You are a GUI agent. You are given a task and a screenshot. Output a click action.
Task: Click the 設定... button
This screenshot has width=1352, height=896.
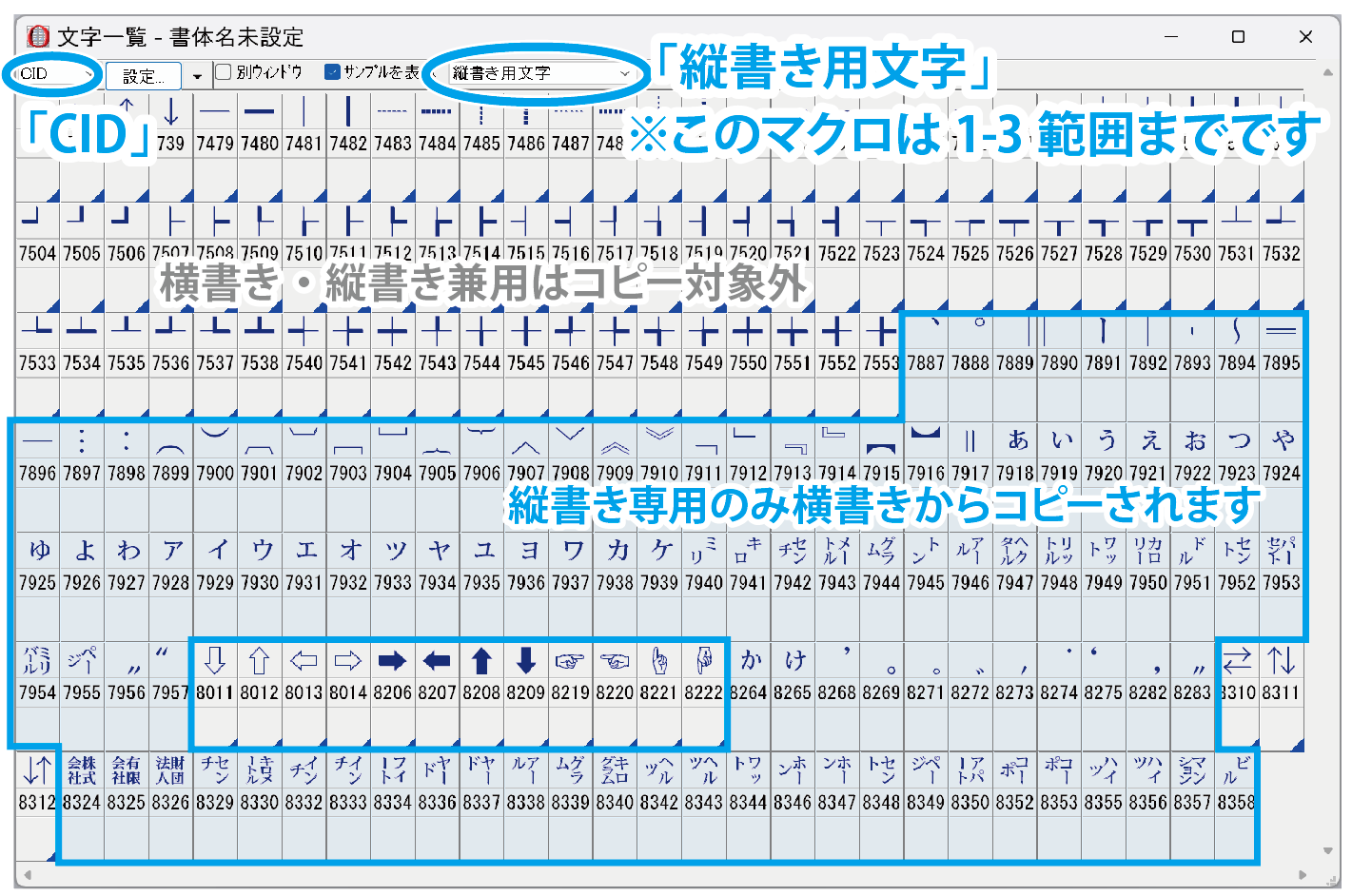click(x=143, y=76)
